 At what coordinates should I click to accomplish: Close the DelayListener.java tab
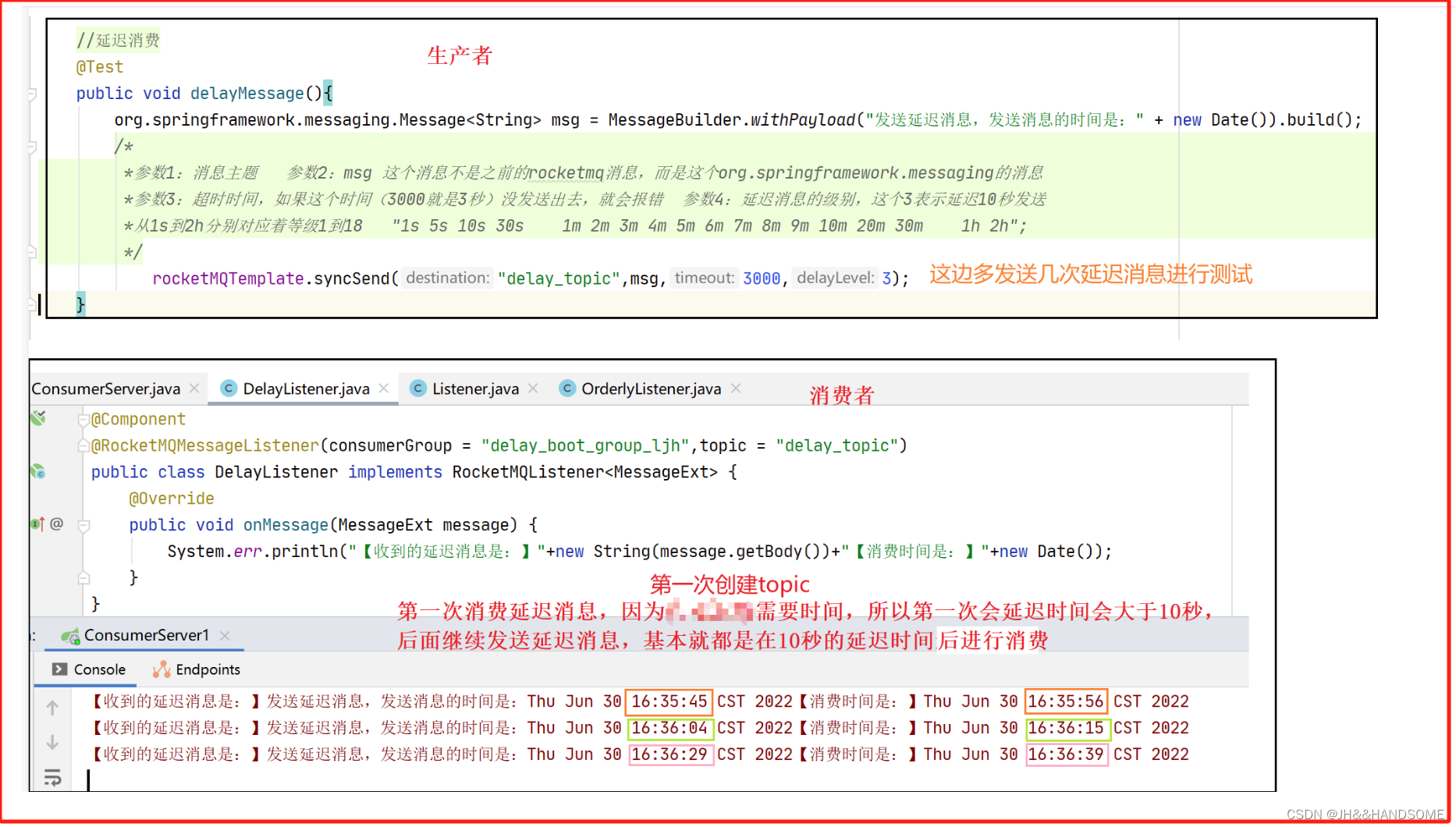point(384,389)
